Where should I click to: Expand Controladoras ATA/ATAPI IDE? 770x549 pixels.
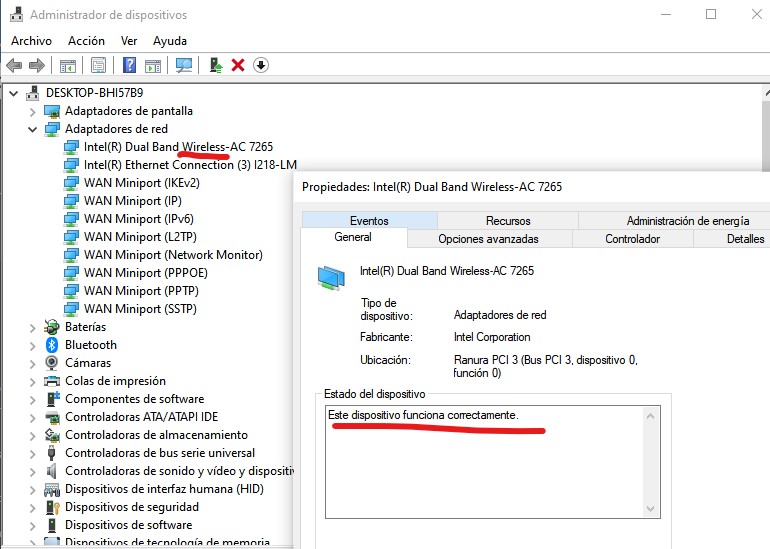pyautogui.click(x=32, y=417)
